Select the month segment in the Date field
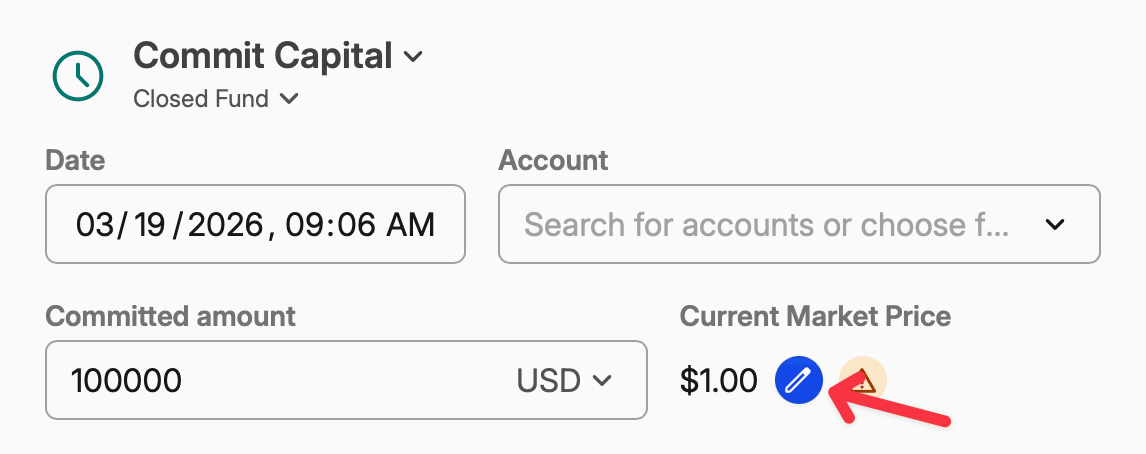Image resolution: width=1146 pixels, height=454 pixels. tap(96, 224)
